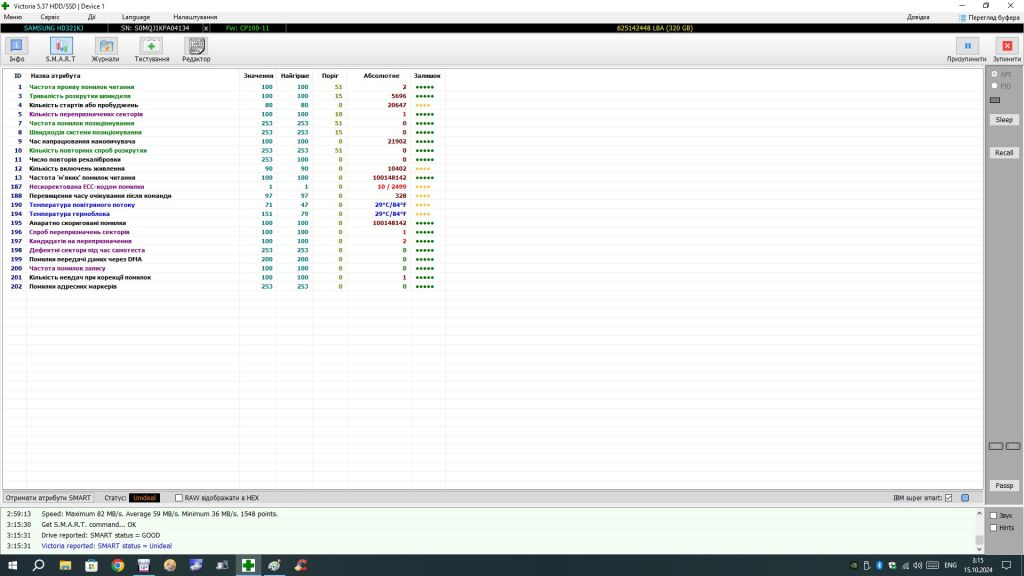Click Отримати атрибути SMART button
1024x576 pixels.
[x=48, y=498]
